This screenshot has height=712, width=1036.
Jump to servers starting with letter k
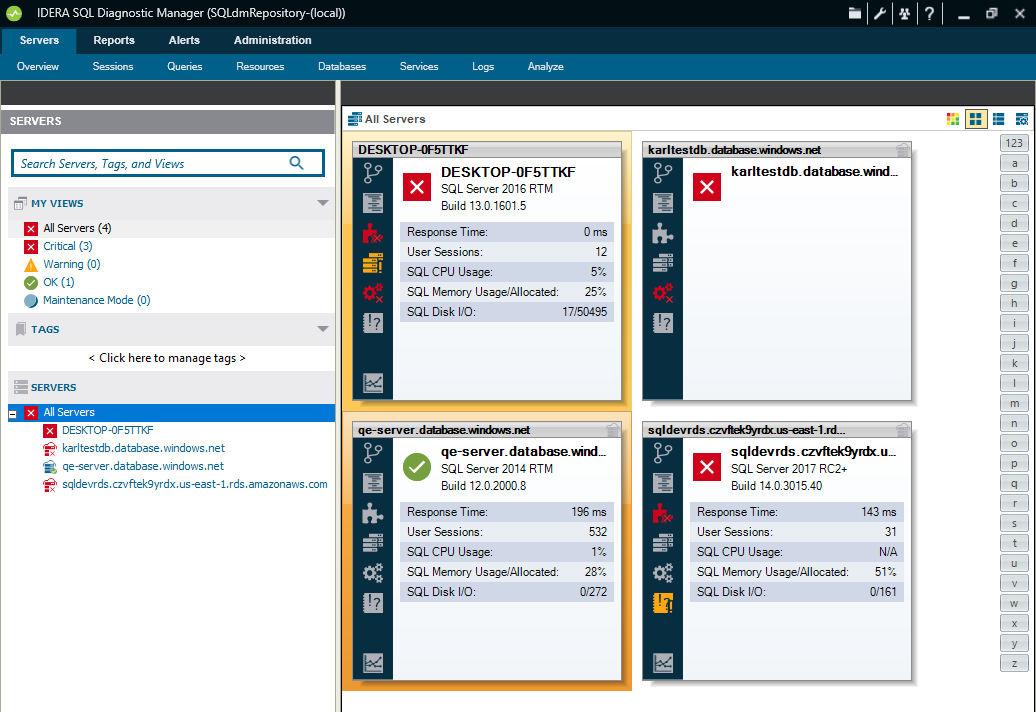(1014, 363)
